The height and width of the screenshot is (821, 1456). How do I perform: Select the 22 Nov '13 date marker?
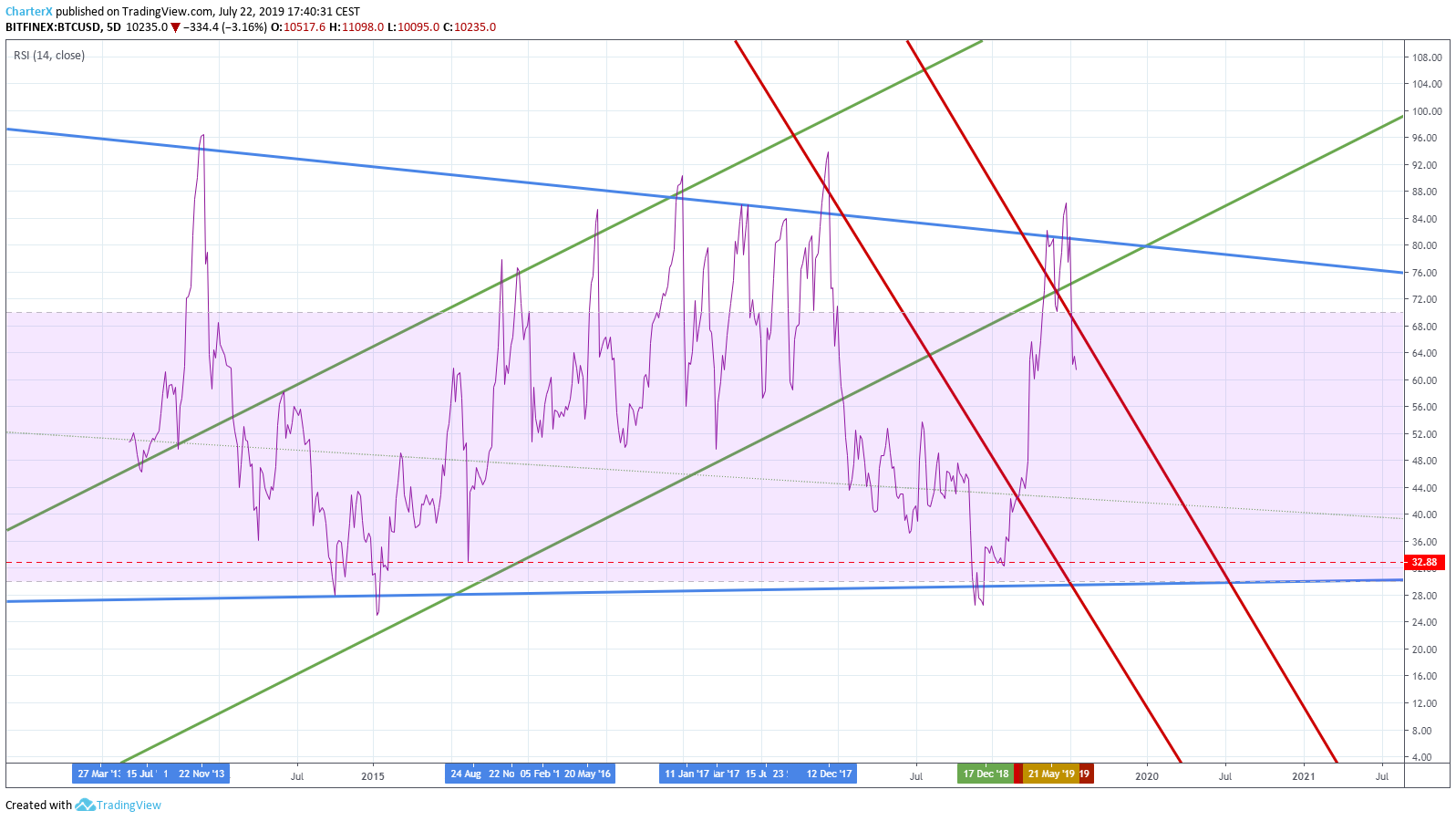coord(201,774)
